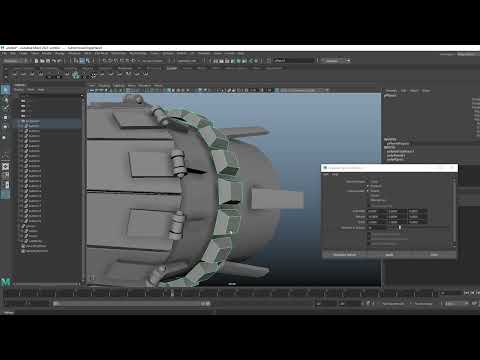The image size is (480, 360).
Task: Choose the Lasso select tool in toolbox
Action: point(5,100)
